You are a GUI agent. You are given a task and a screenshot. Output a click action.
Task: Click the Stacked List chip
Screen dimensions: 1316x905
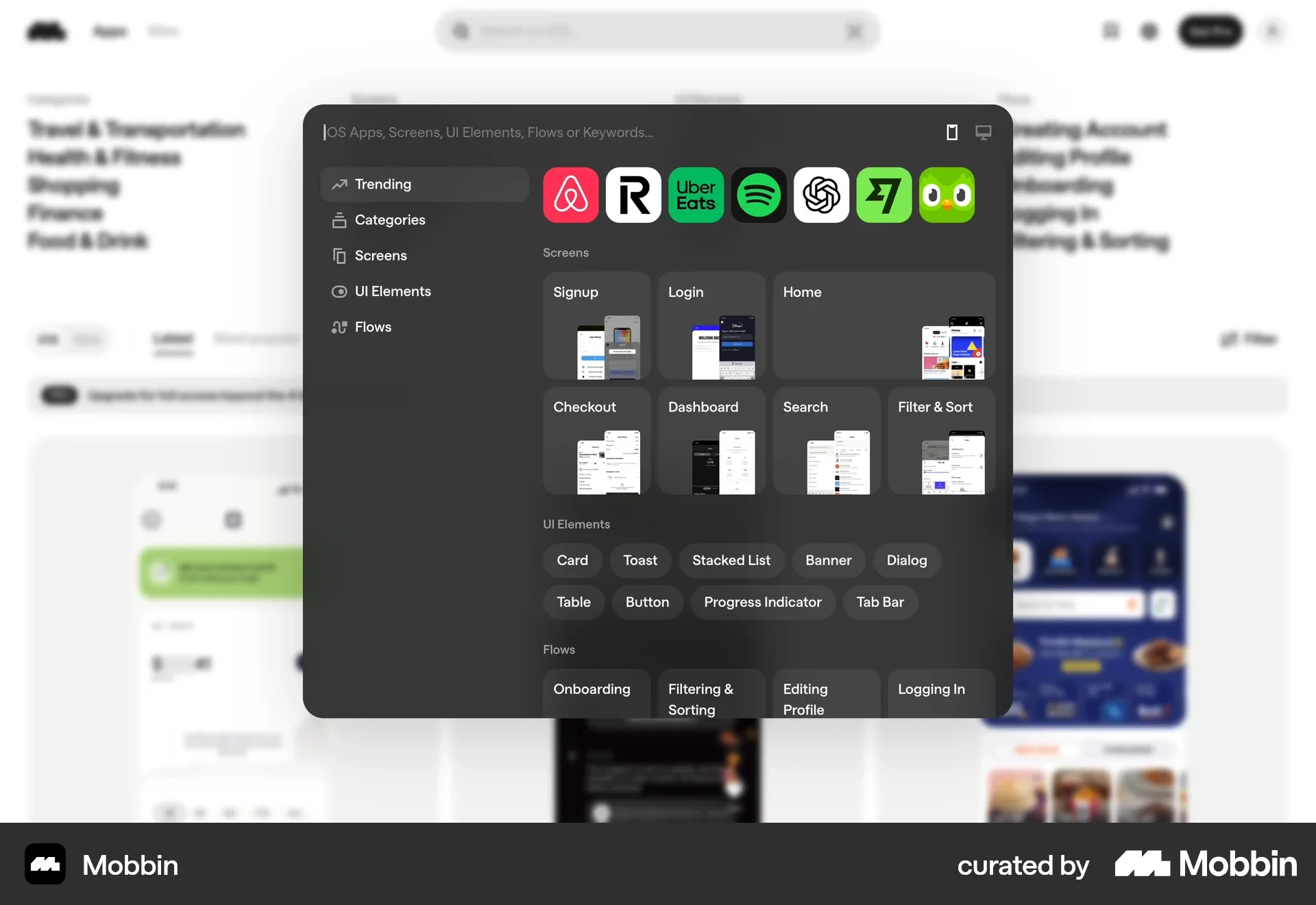(731, 560)
